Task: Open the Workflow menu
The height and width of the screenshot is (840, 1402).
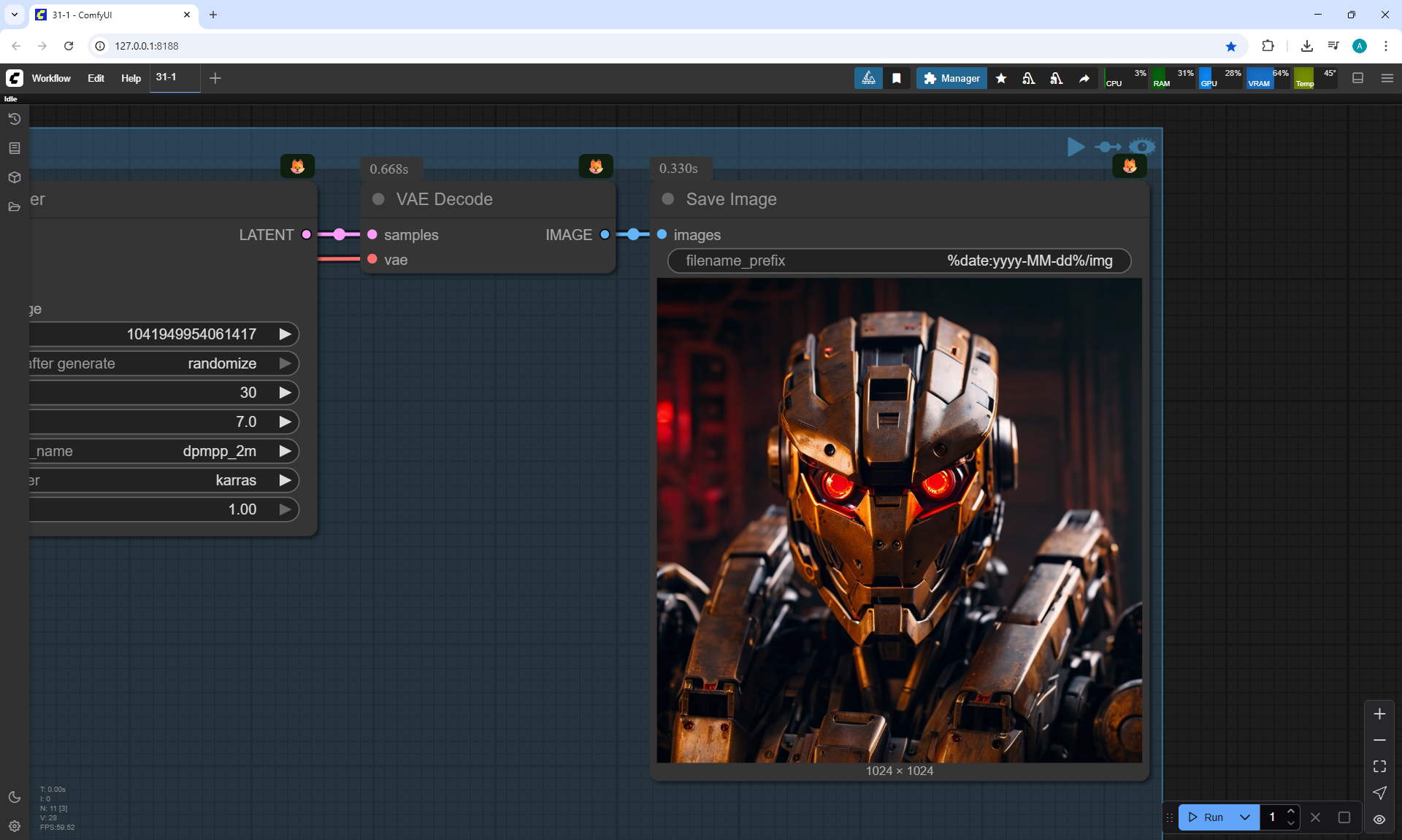Action: point(51,78)
